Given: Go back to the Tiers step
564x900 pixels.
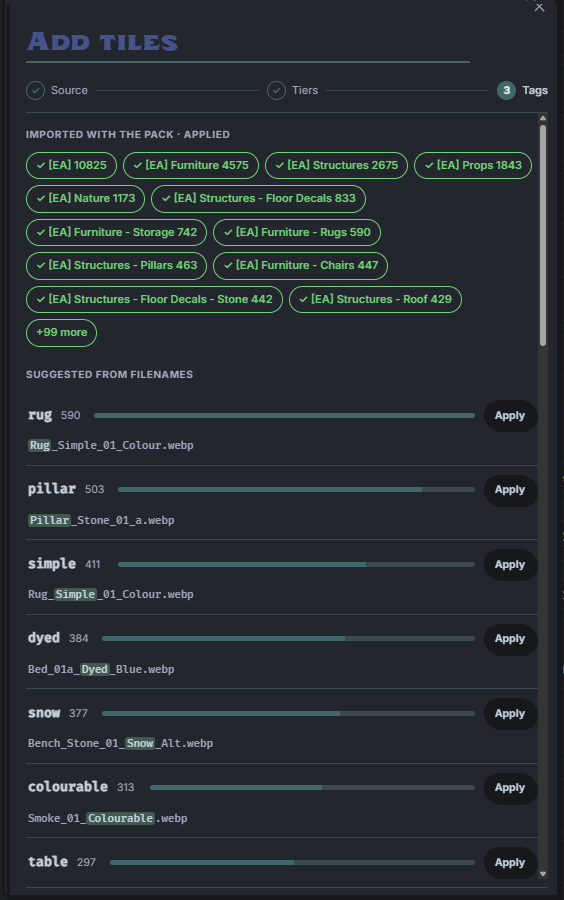Looking at the screenshot, I should click(x=293, y=90).
